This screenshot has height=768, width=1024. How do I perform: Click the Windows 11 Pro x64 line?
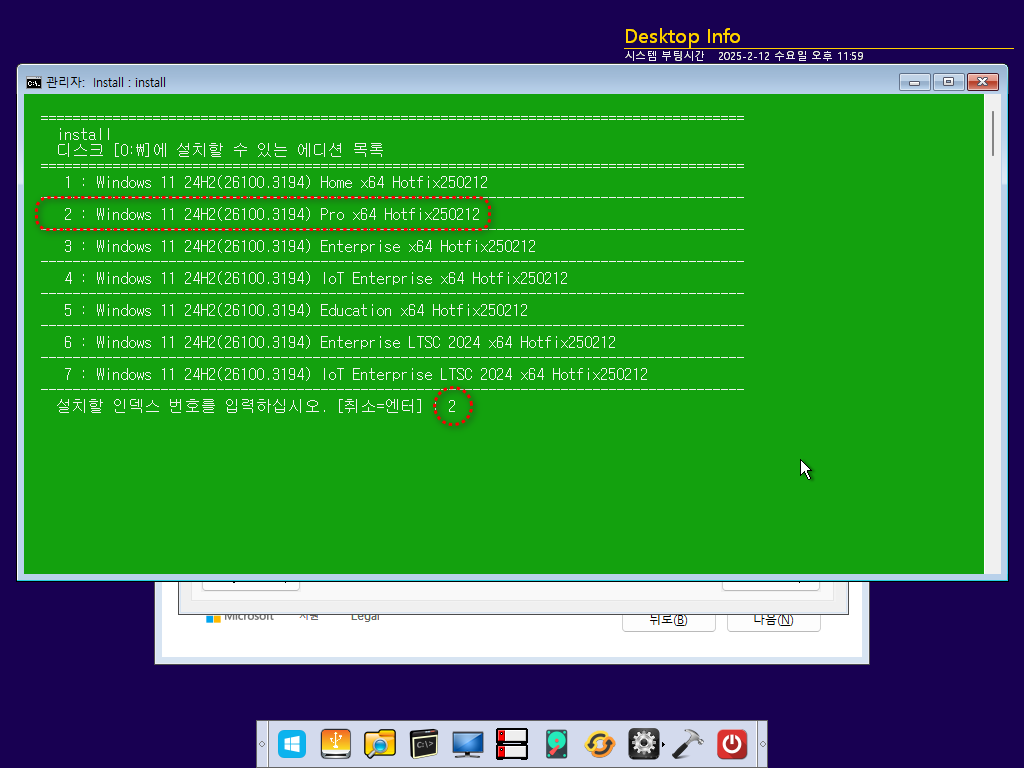click(272, 215)
